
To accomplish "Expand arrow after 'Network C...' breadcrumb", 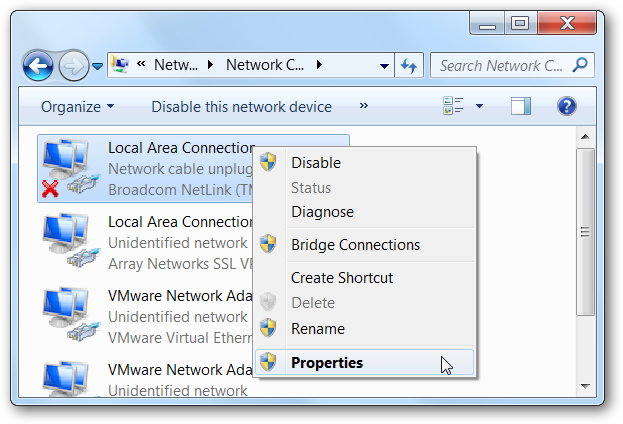I will (319, 65).
